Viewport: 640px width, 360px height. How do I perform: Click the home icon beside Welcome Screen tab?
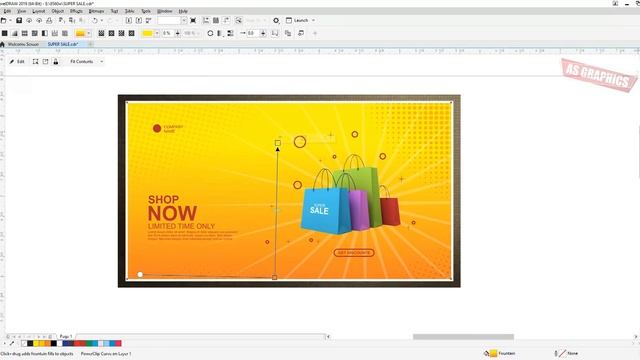[x=2, y=44]
